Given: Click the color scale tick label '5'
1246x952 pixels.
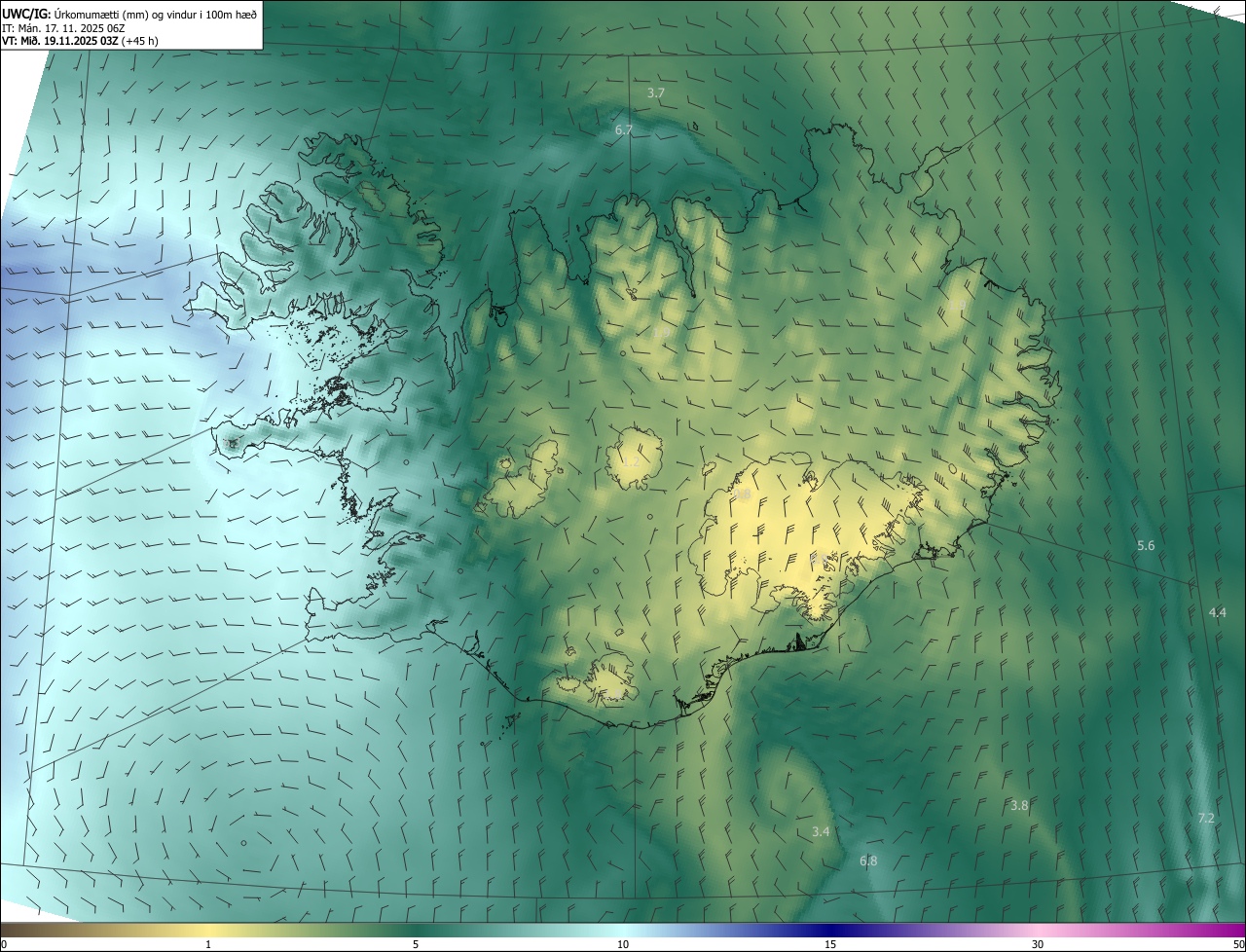Looking at the screenshot, I should [x=416, y=944].
